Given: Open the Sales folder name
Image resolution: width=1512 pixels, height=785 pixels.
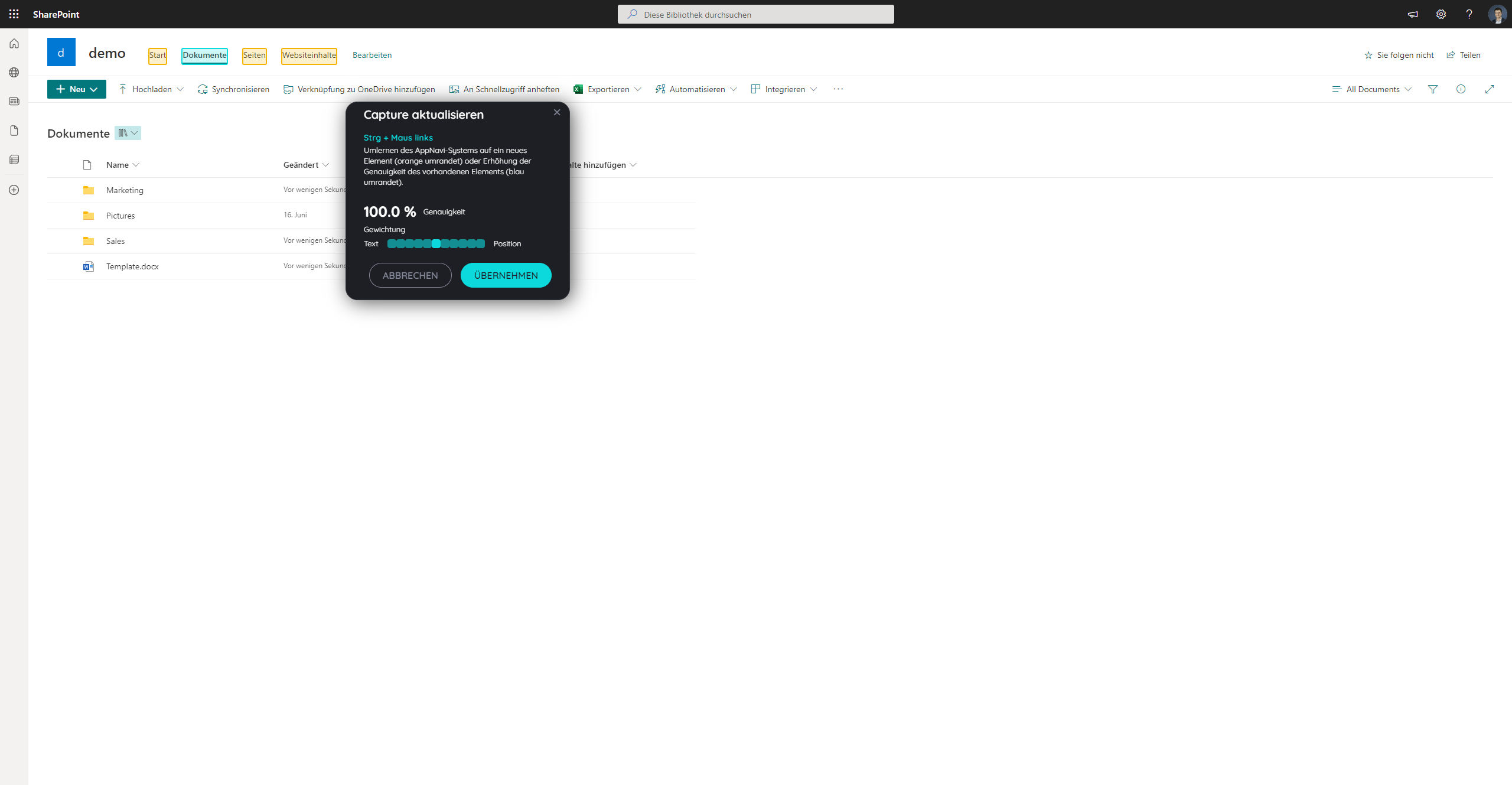Looking at the screenshot, I should [116, 241].
